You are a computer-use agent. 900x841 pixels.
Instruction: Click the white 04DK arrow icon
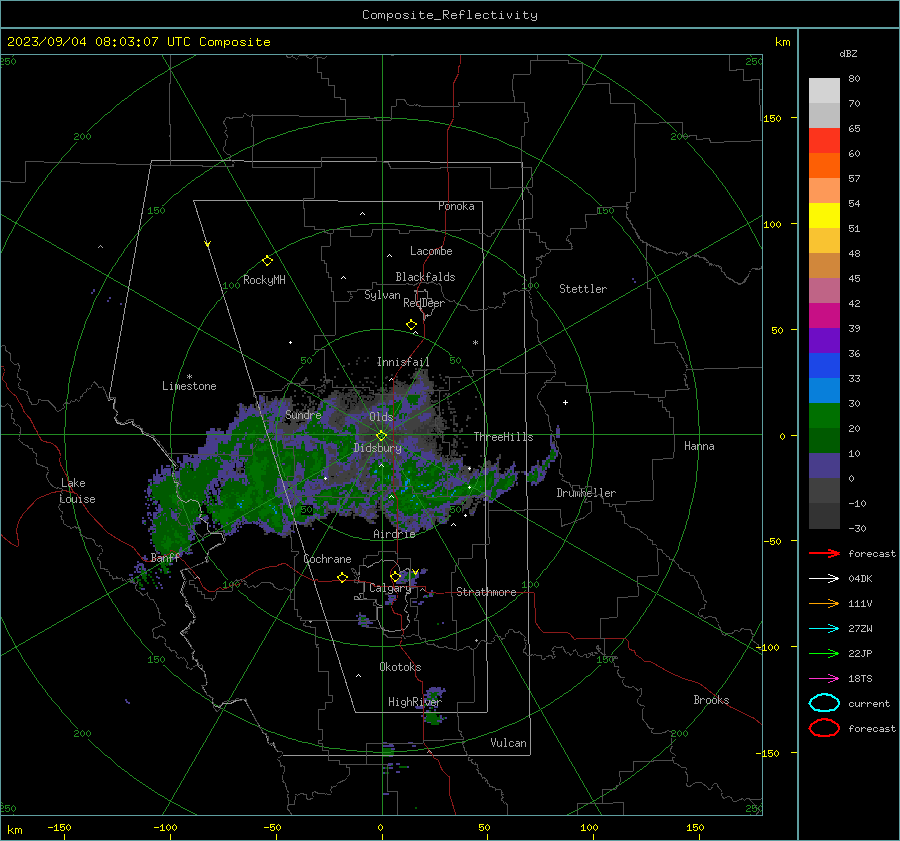824,578
